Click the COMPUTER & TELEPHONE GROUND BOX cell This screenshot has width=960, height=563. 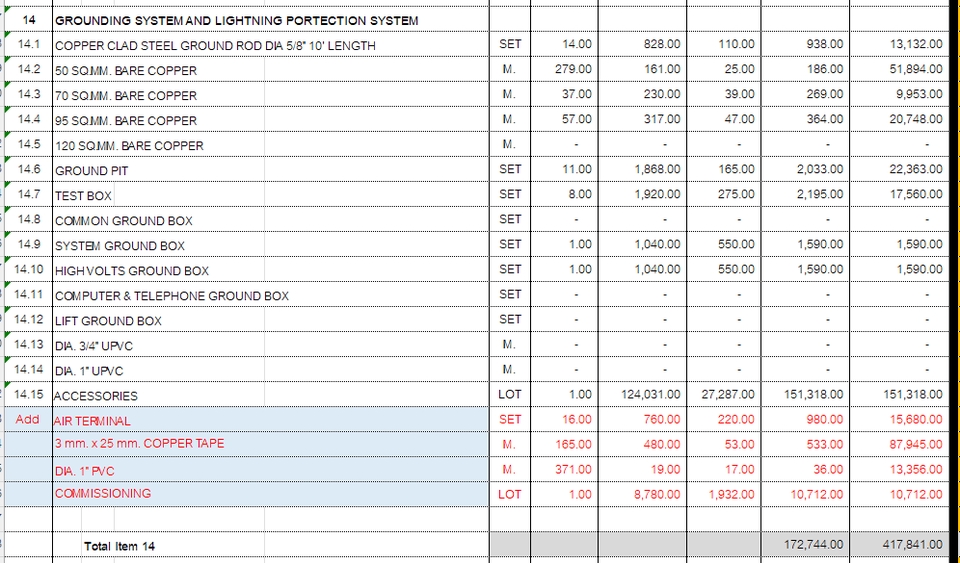pyautogui.click(x=271, y=296)
